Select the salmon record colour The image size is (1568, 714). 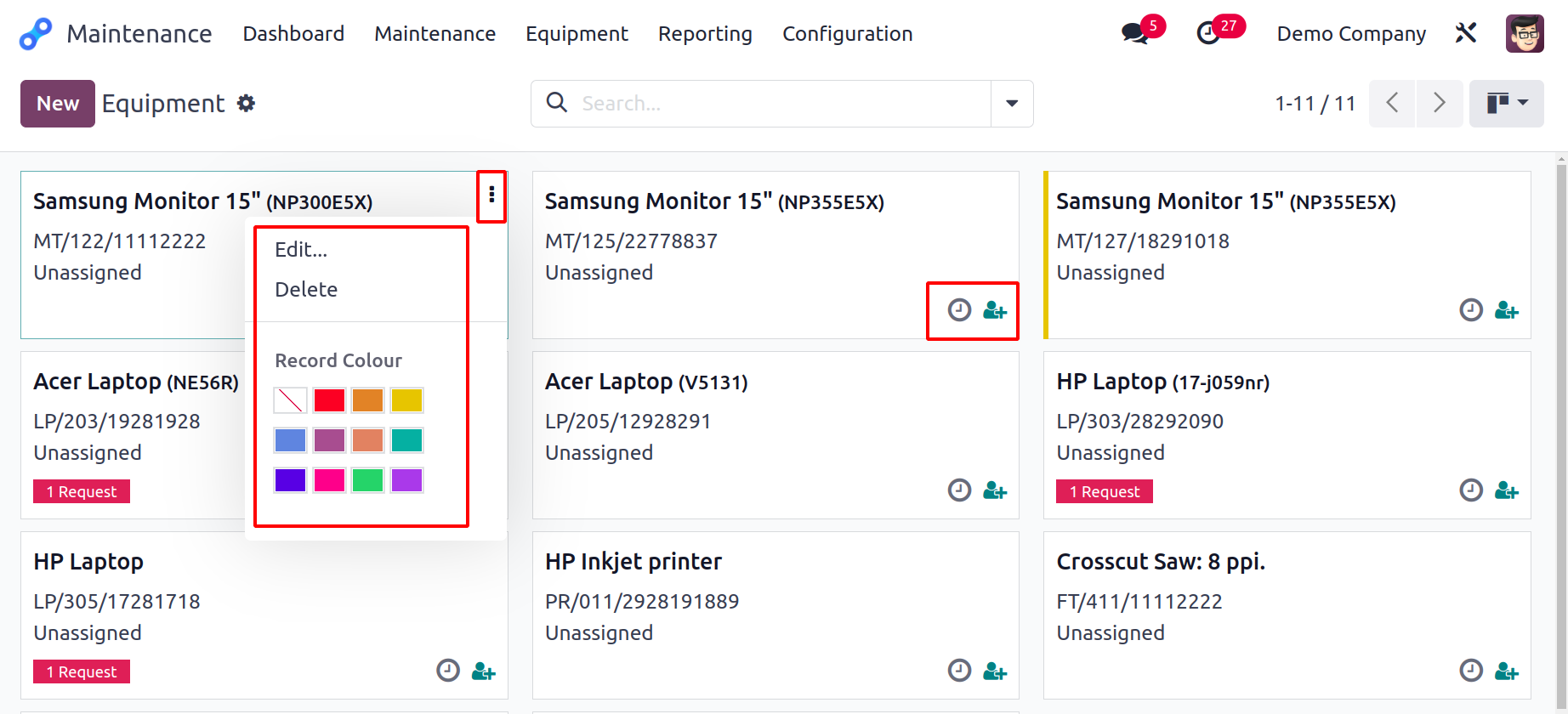click(x=367, y=440)
